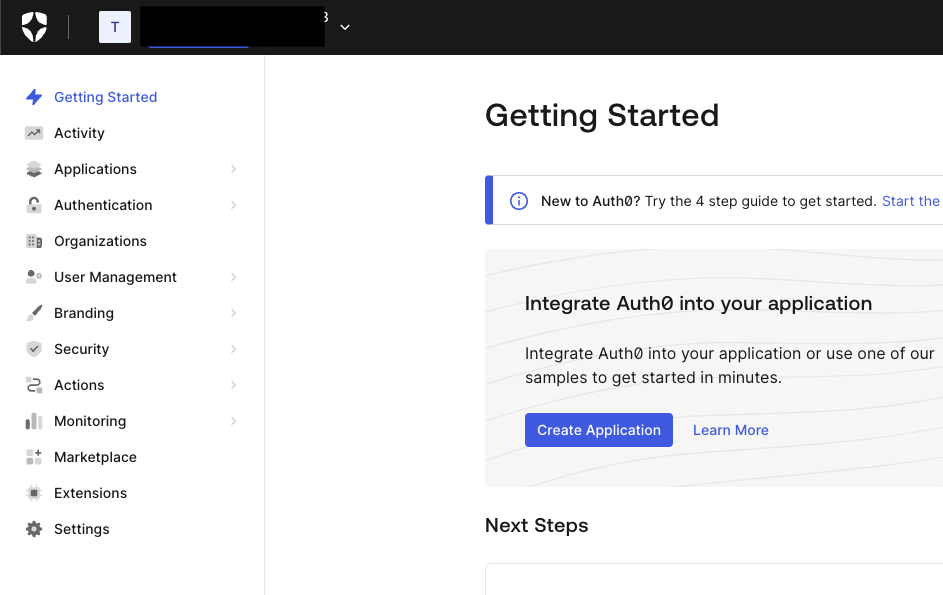Expand the Applications submenu chevron
Image resolution: width=943 pixels, height=595 pixels.
[233, 169]
